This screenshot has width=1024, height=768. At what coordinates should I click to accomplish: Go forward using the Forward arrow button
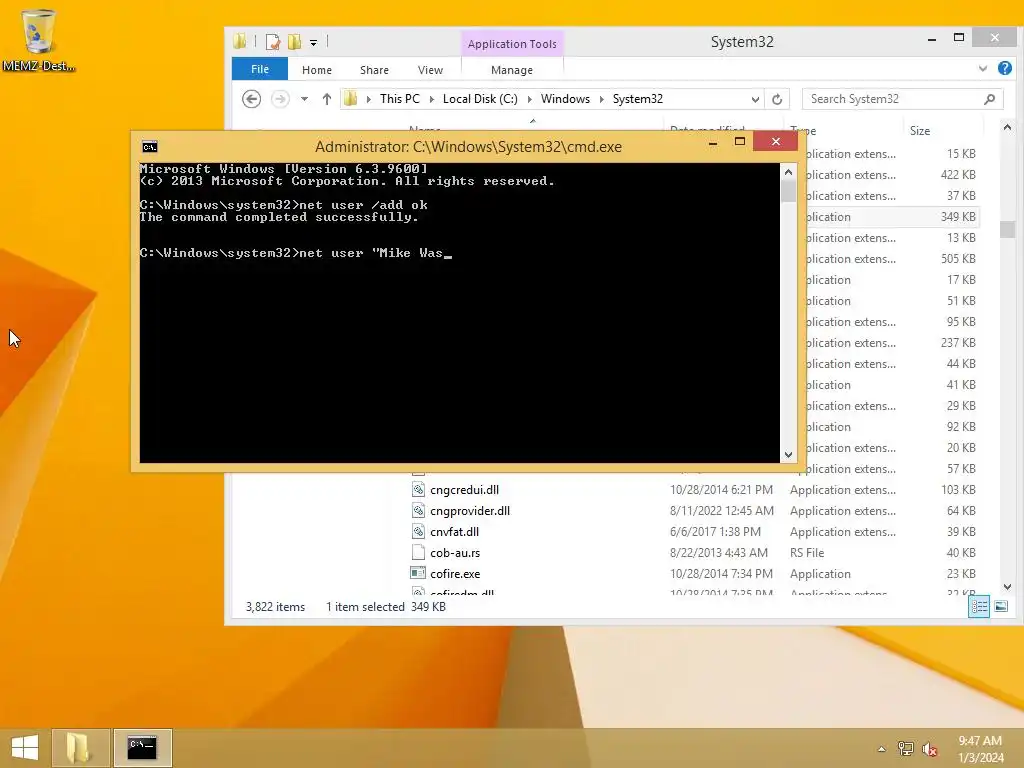point(280,99)
